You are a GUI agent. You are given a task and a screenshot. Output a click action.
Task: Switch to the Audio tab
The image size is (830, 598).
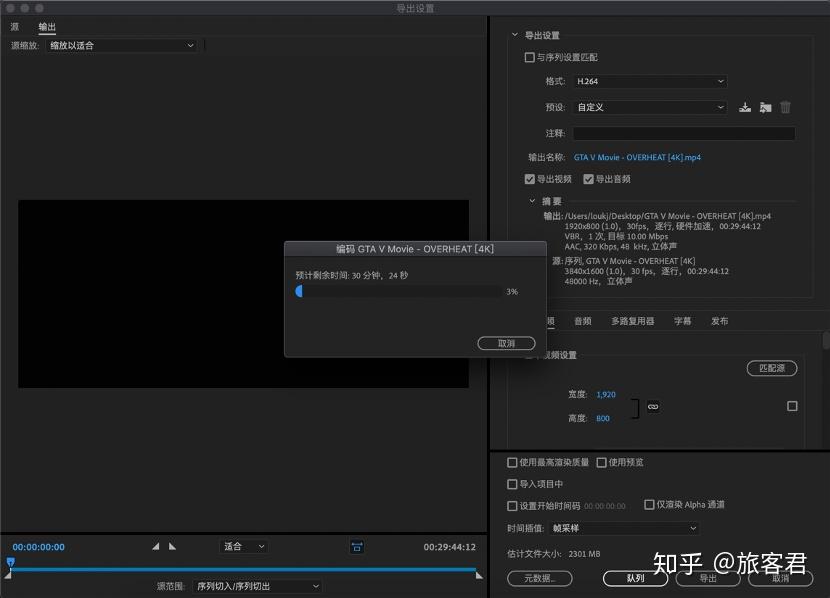tap(583, 321)
